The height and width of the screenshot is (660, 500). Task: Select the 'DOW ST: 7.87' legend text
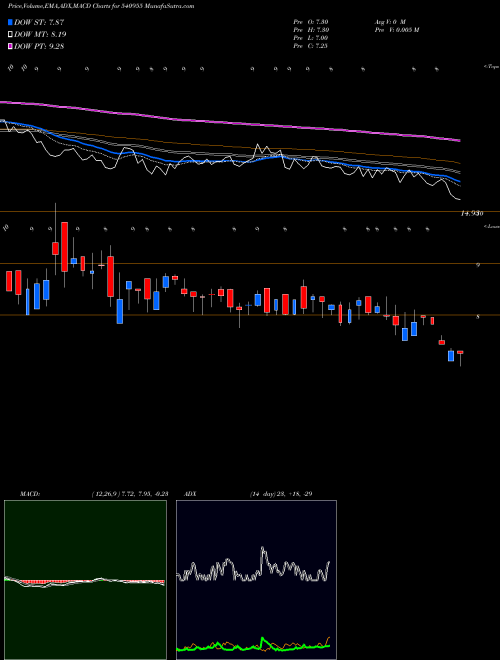[x=39, y=22]
